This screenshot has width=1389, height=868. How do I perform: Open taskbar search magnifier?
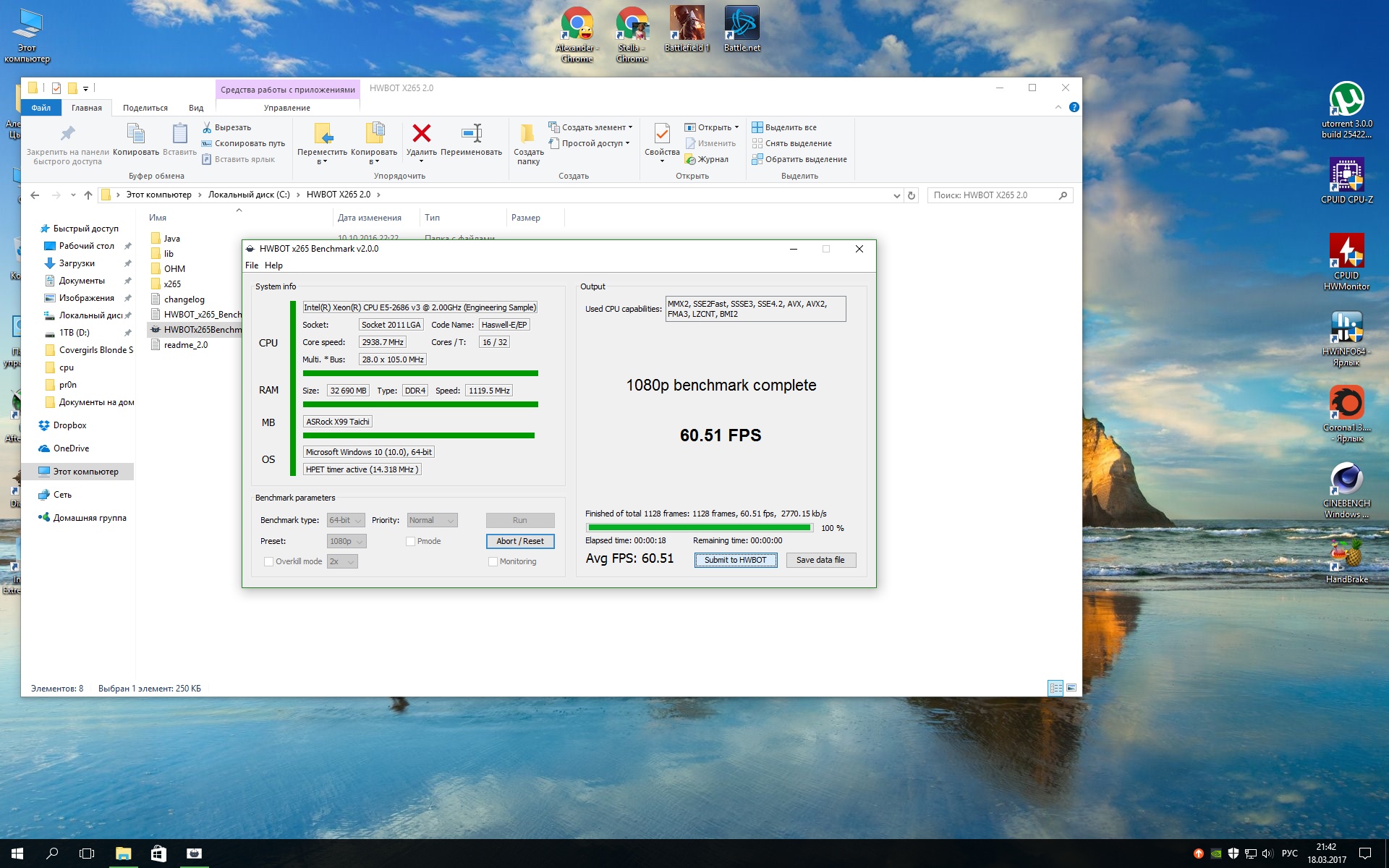point(52,854)
